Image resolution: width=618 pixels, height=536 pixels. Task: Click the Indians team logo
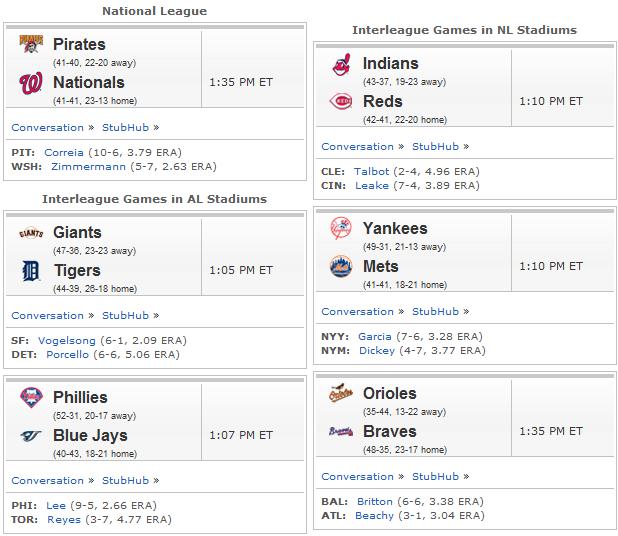pos(341,64)
